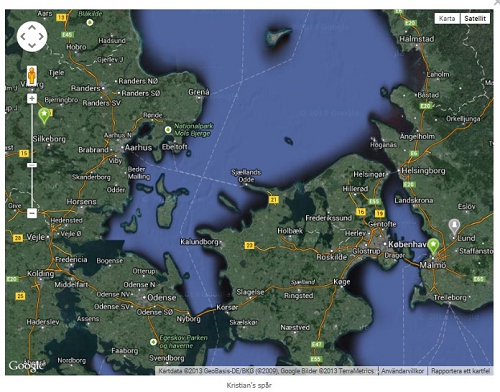
Task: Click the Aarhus city label
Action: point(138,147)
